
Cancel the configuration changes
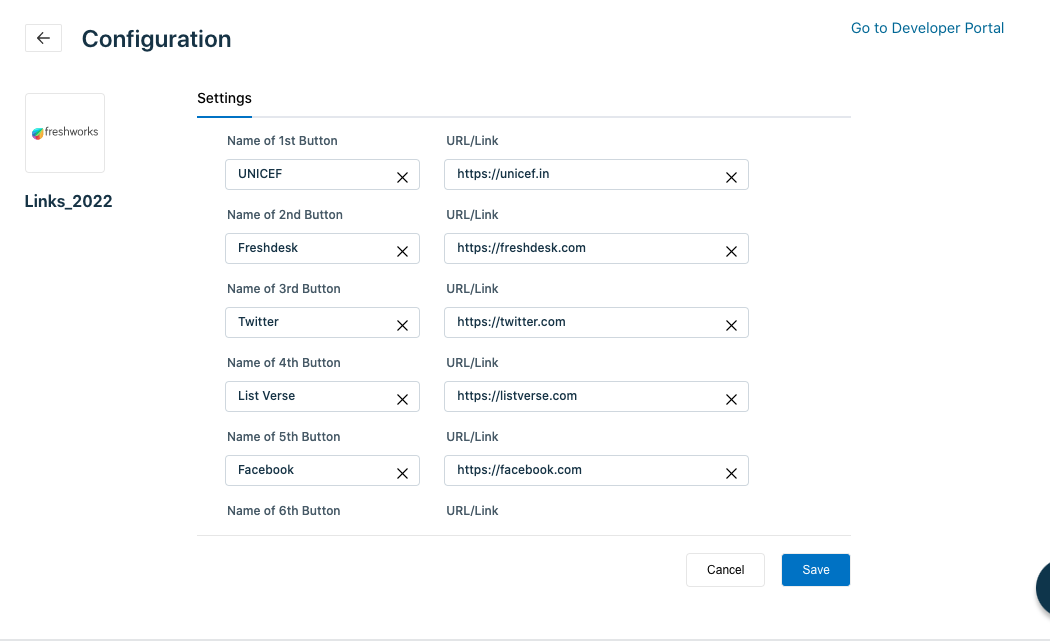pyautogui.click(x=725, y=570)
